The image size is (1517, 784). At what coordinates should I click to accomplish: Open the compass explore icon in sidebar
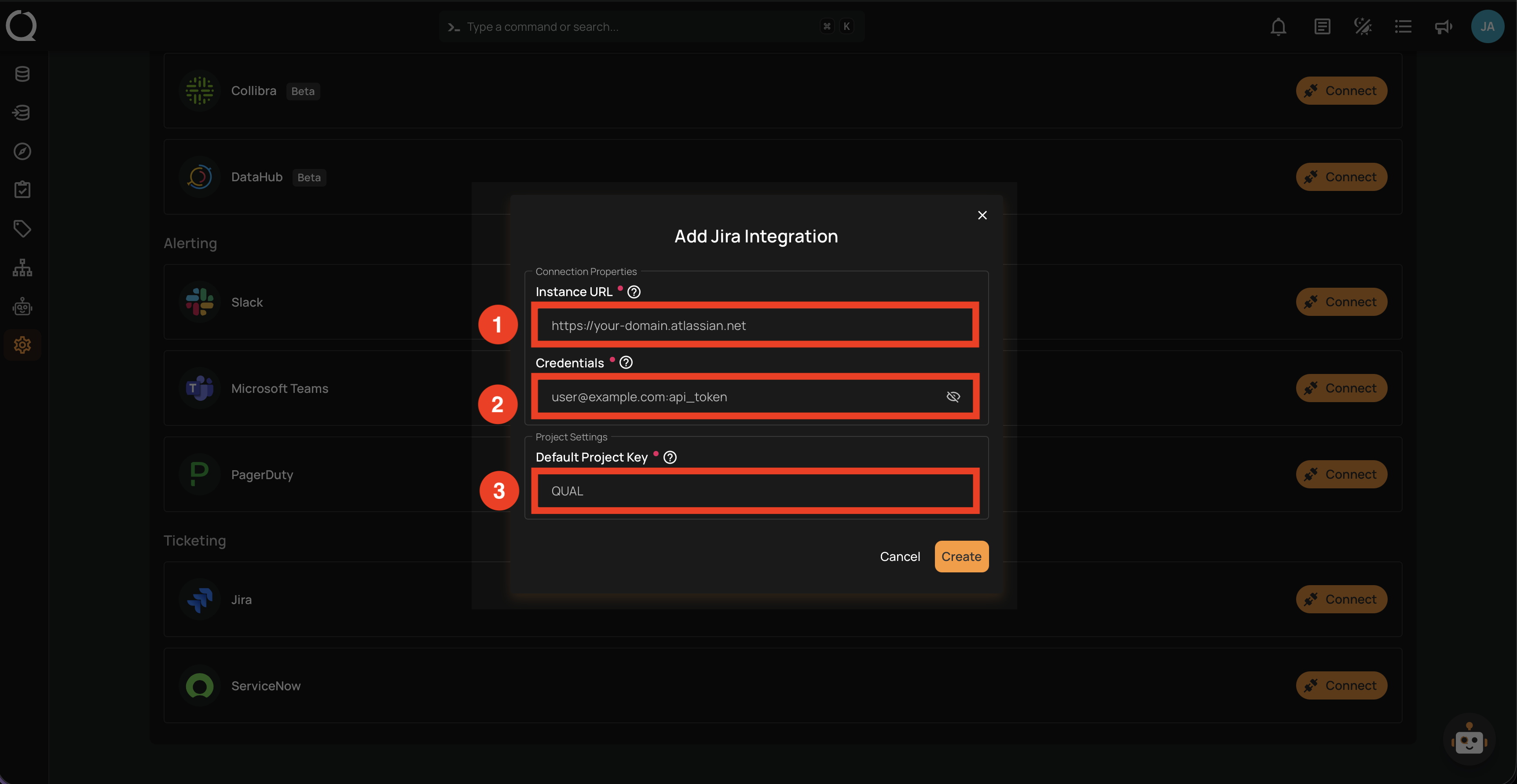coord(22,151)
